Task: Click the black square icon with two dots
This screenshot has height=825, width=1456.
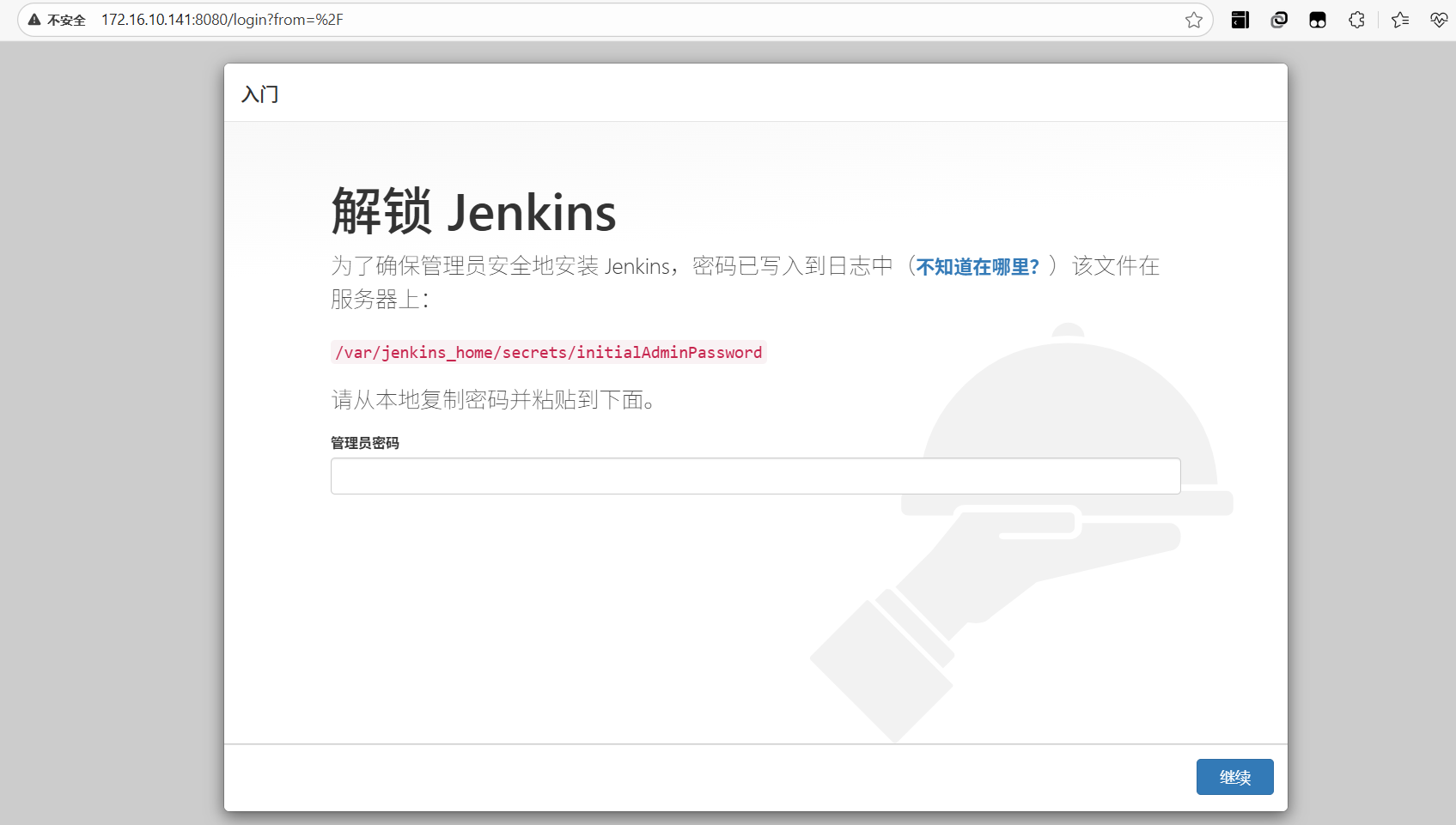Action: [1318, 20]
